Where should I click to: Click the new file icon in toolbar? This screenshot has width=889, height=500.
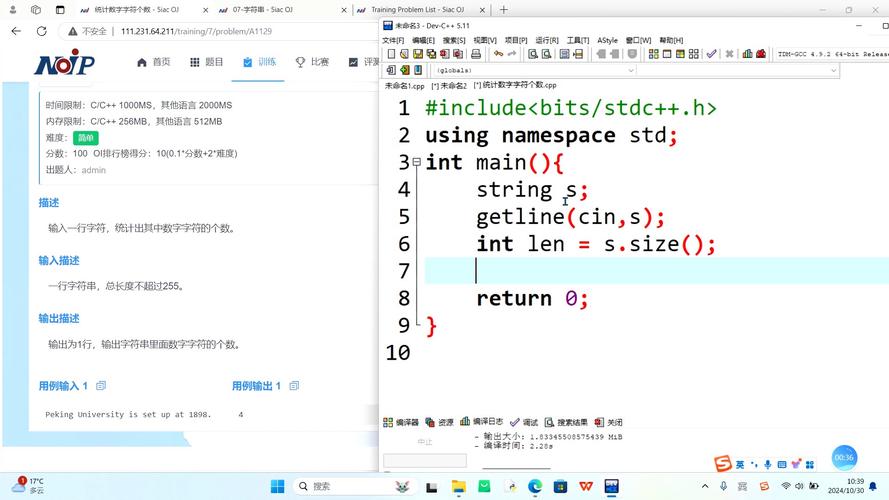click(391, 54)
